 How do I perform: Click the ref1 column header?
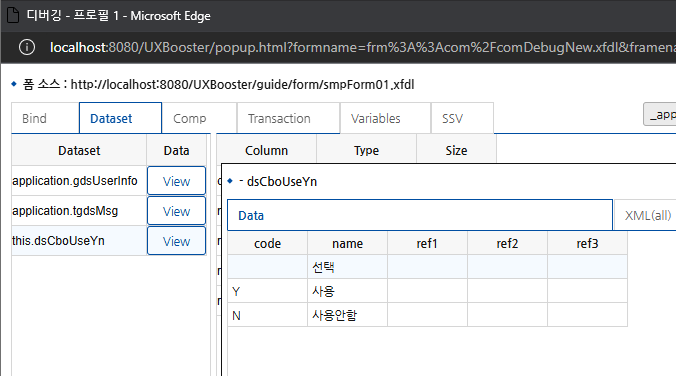tap(427, 244)
